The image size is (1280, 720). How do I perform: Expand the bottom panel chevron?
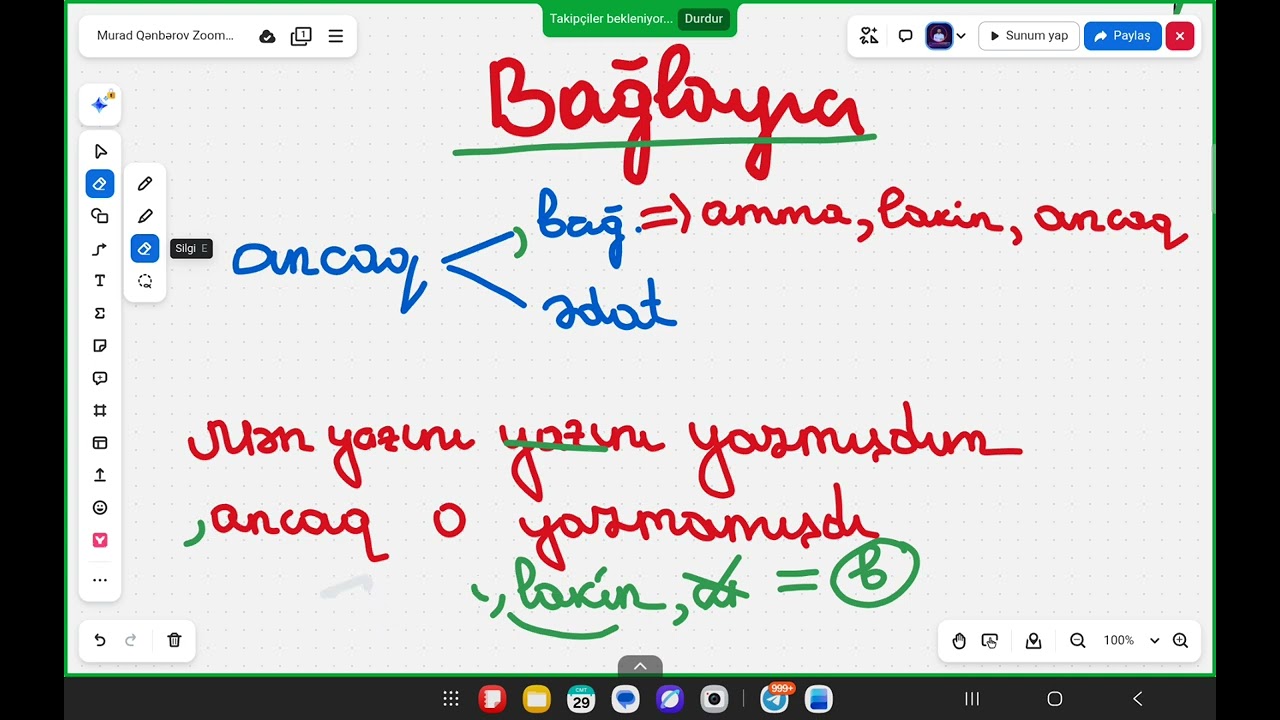pyautogui.click(x=640, y=666)
